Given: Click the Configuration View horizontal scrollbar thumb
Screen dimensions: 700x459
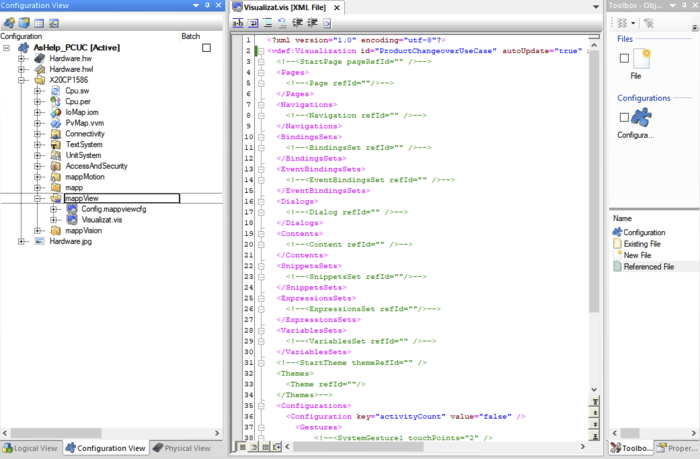Looking at the screenshot, I should (56, 433).
